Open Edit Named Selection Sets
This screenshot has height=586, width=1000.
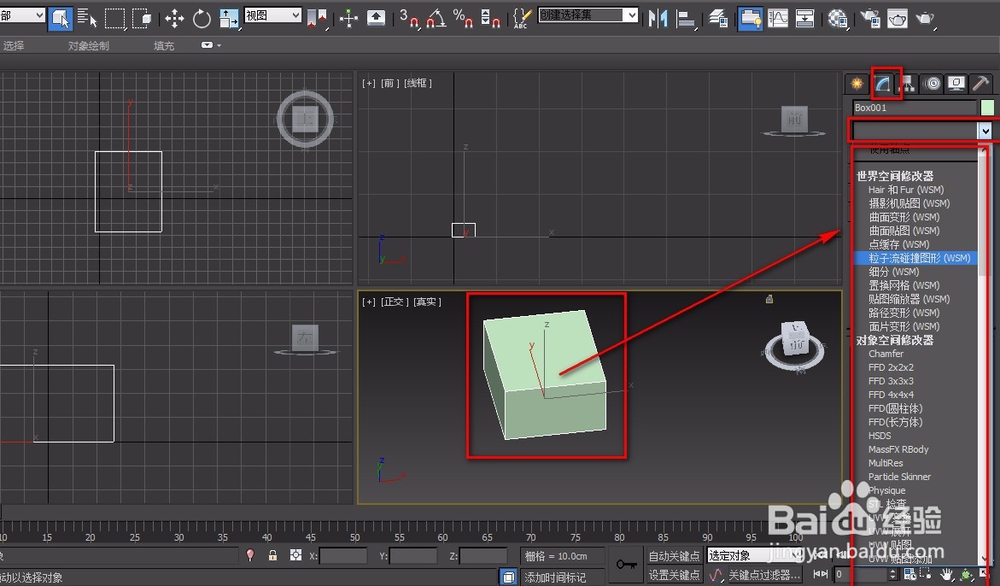point(522,18)
